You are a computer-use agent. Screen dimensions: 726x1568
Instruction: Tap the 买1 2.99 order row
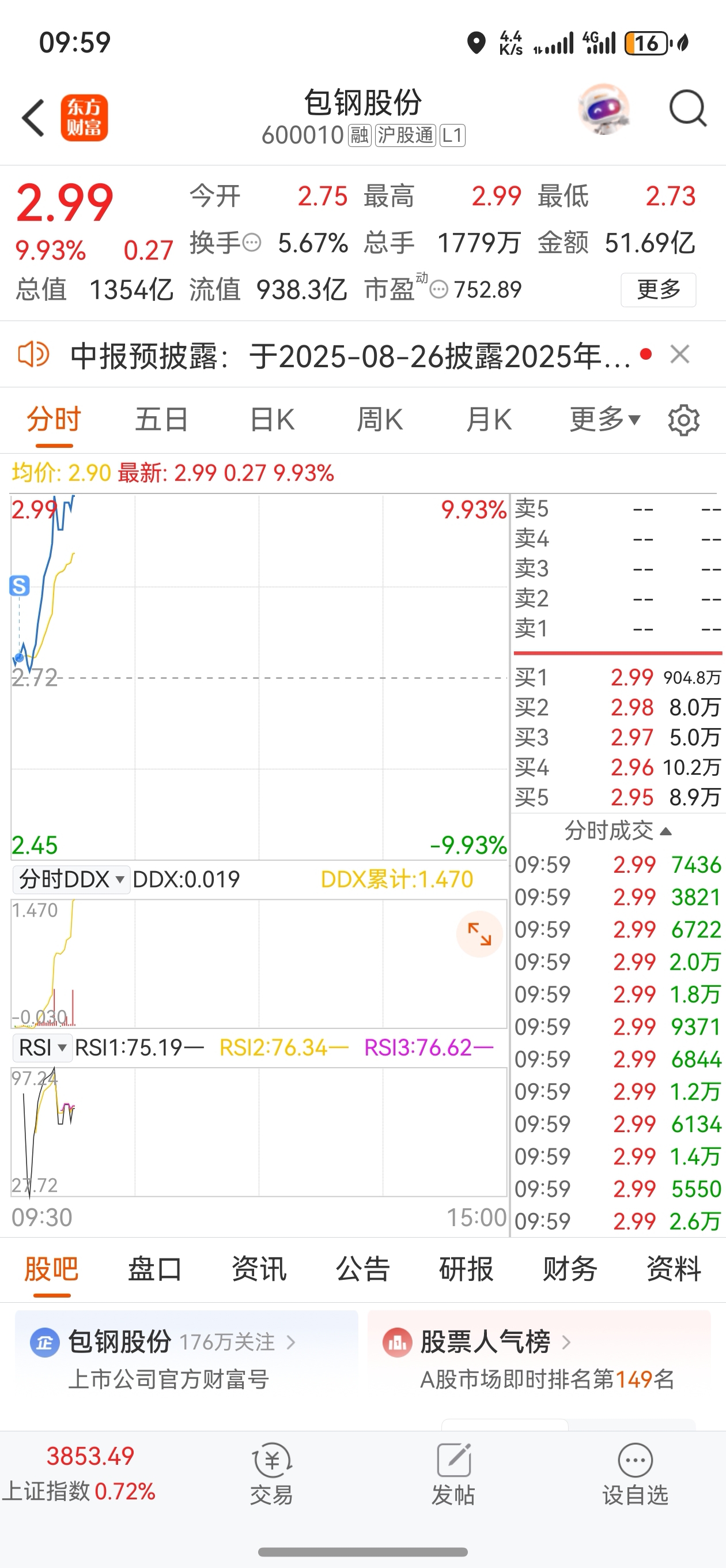[x=618, y=677]
